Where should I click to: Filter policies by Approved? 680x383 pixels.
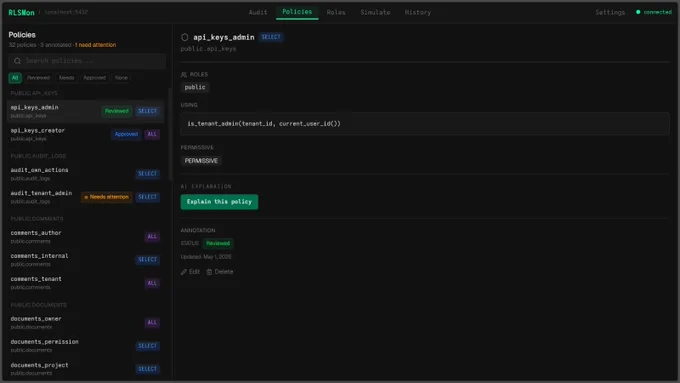[x=94, y=78]
